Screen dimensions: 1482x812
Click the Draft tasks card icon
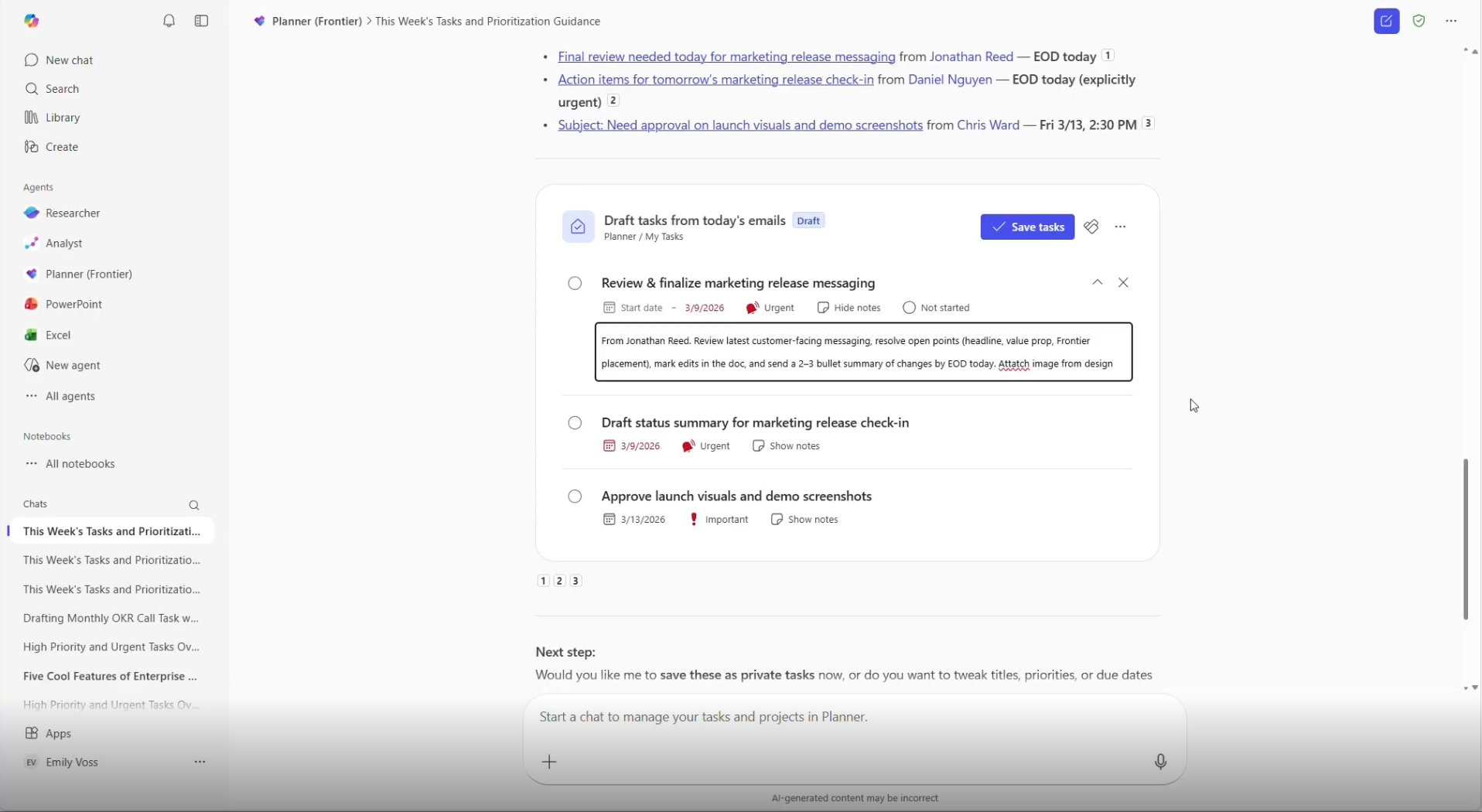[578, 227]
